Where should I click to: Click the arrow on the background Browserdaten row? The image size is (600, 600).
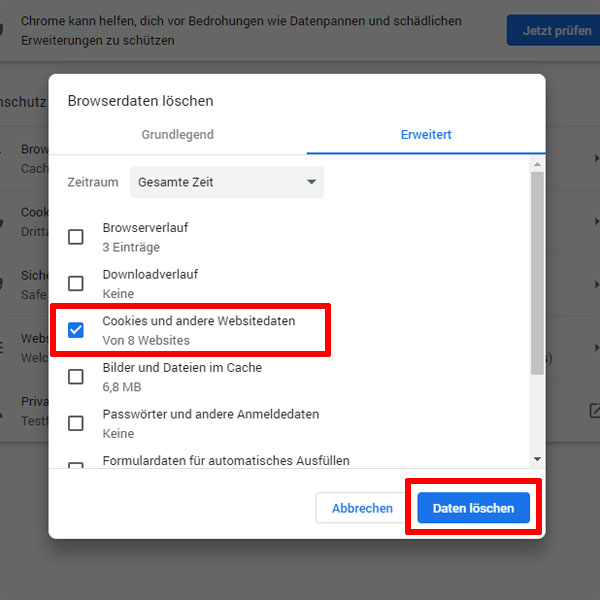tap(597, 159)
